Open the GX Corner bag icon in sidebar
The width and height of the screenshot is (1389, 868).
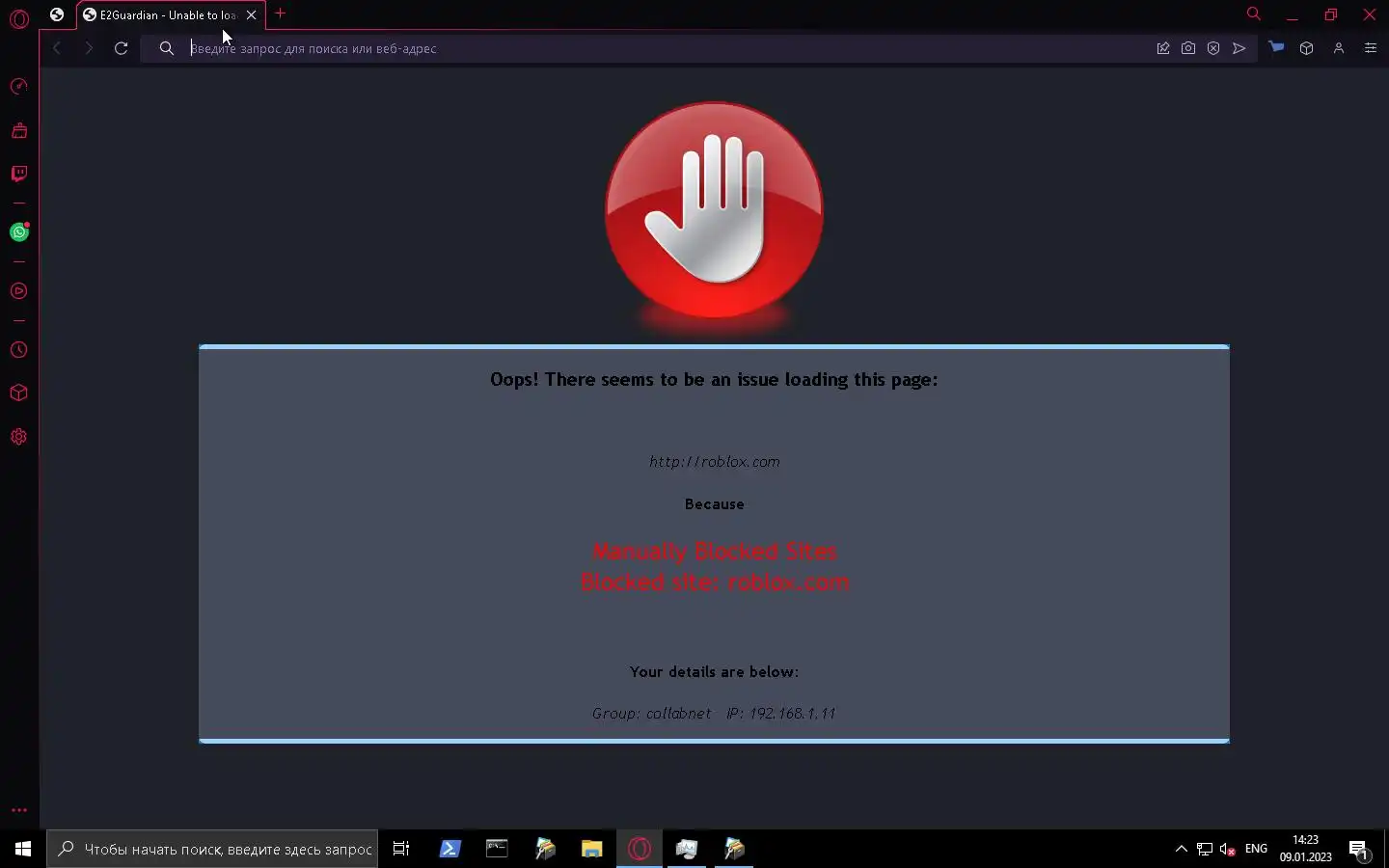pos(18,130)
